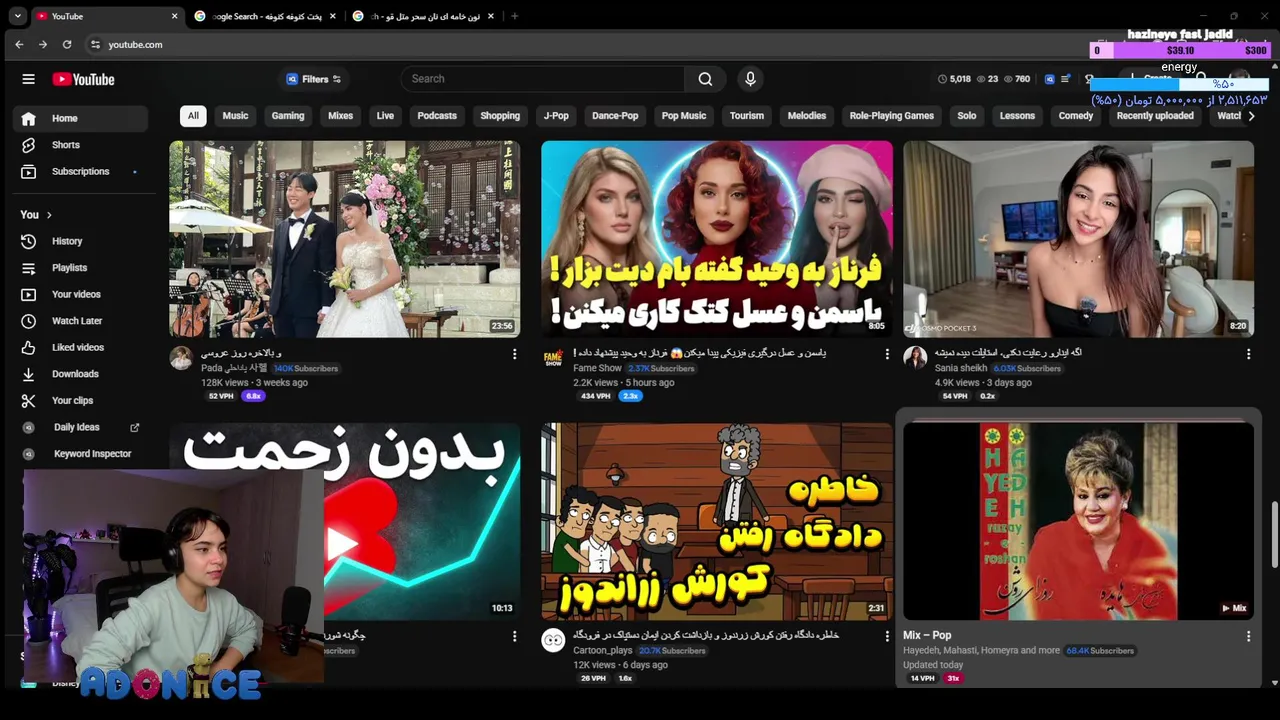Screen dimensions: 1280x720
Task: Focus the YouTube search field
Action: click(543, 79)
